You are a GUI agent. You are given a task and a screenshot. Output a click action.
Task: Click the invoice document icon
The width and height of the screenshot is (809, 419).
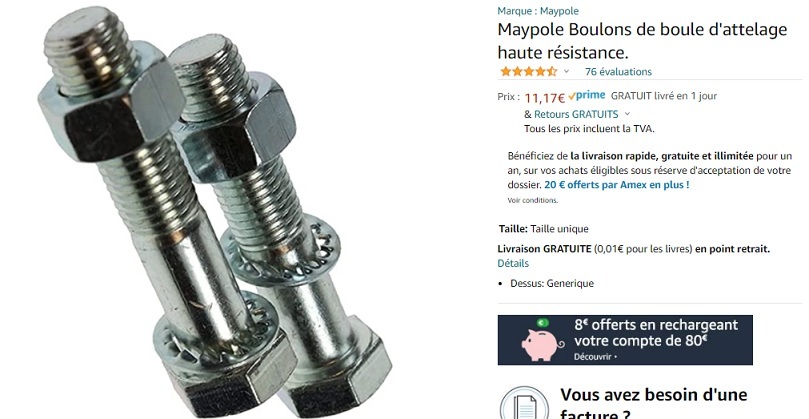[x=524, y=405]
